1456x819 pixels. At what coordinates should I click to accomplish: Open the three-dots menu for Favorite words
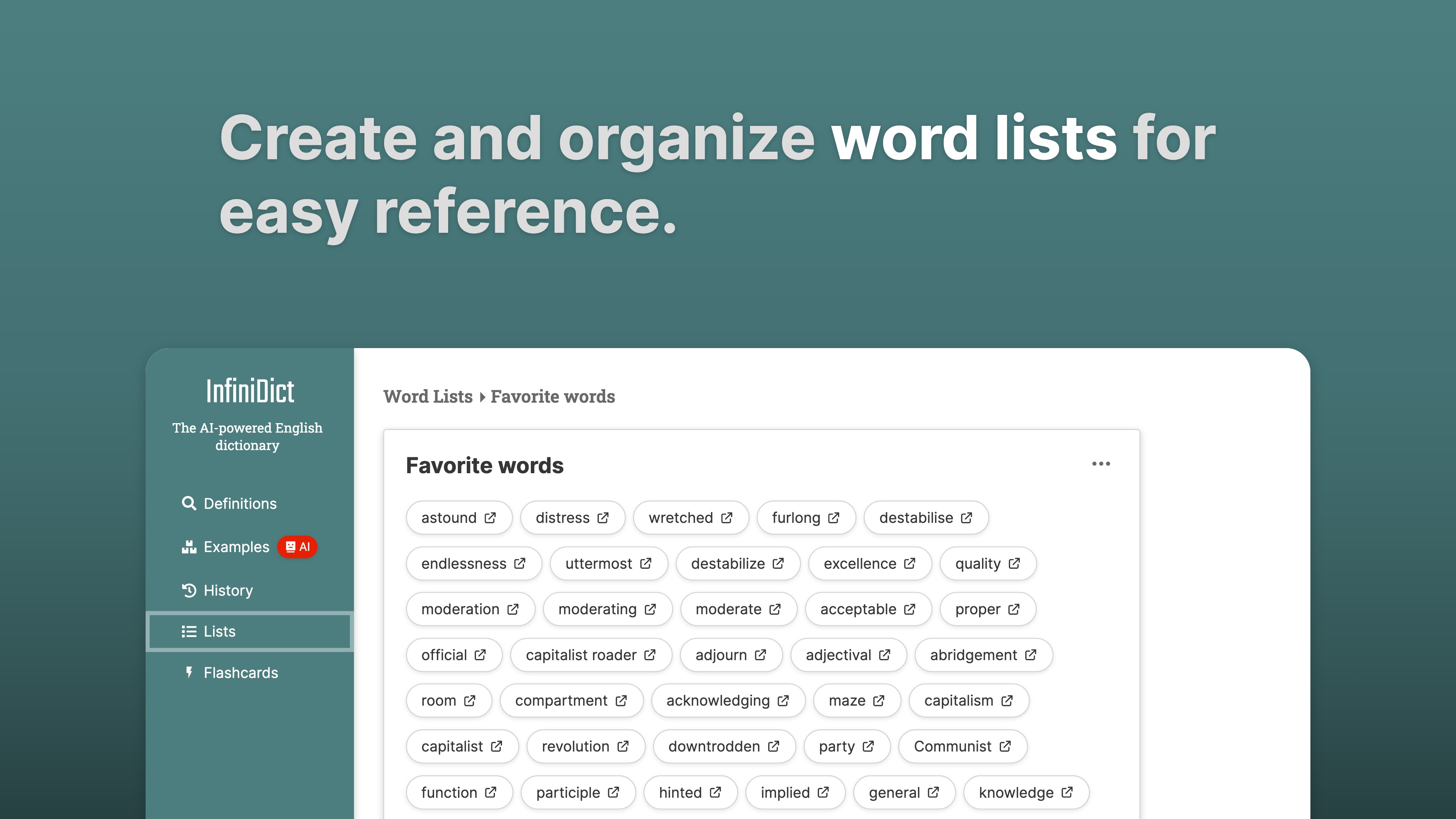point(1100,463)
